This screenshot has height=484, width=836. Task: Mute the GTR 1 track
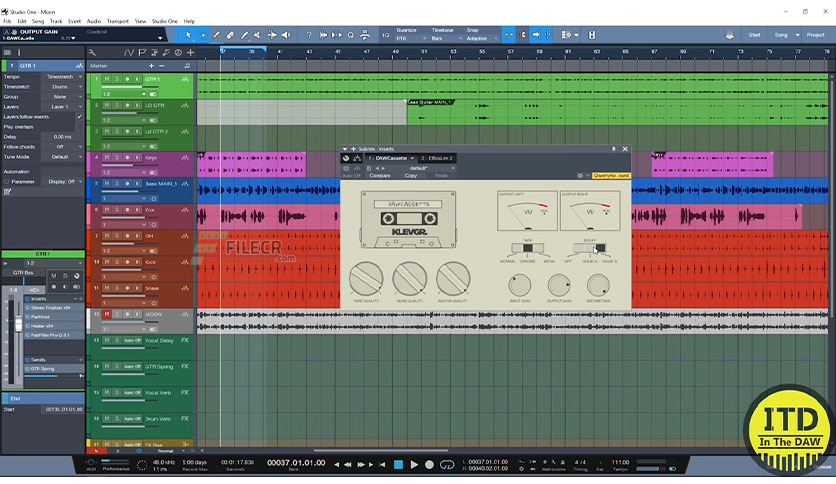tap(107, 79)
